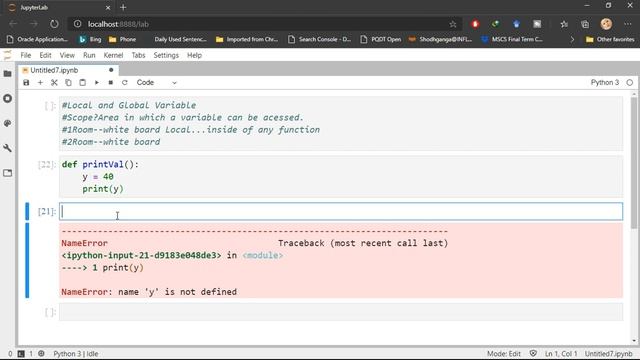This screenshot has height=360, width=640.
Task: Click the comments cell about Local and Global
Action: (x=341, y=123)
